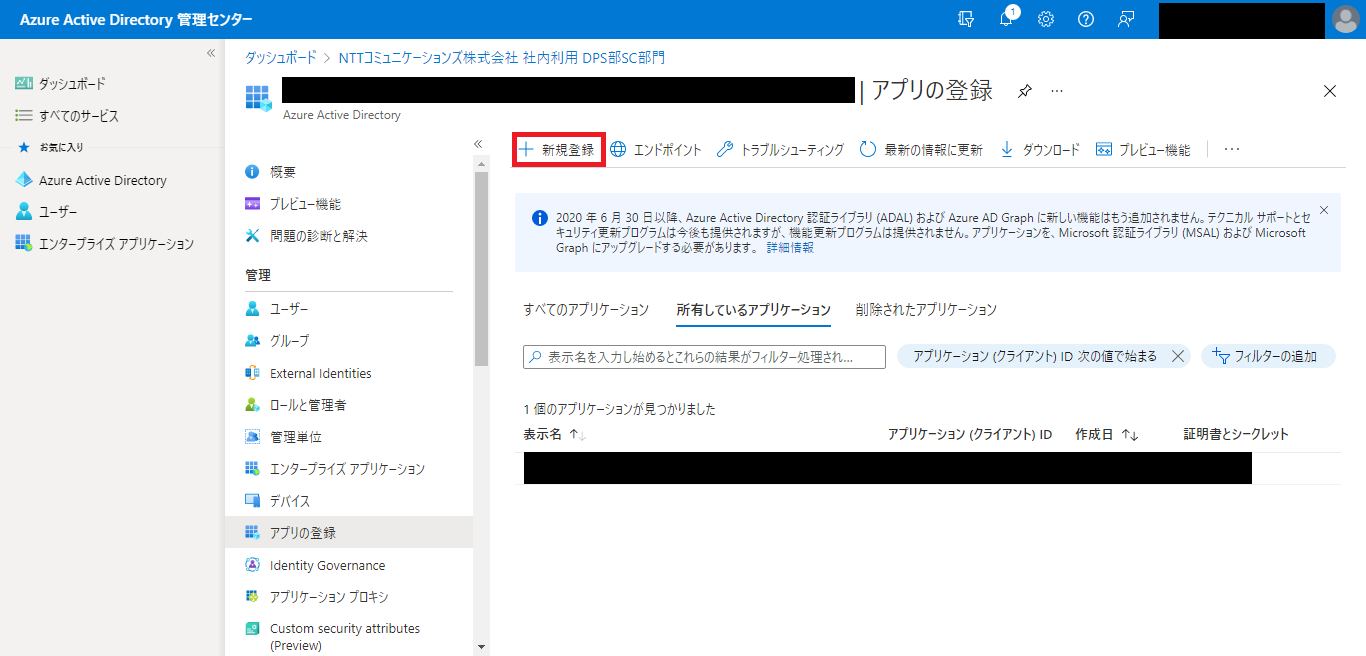Collapse the resource menu with chevron
This screenshot has height=656, width=1366.
click(x=478, y=144)
